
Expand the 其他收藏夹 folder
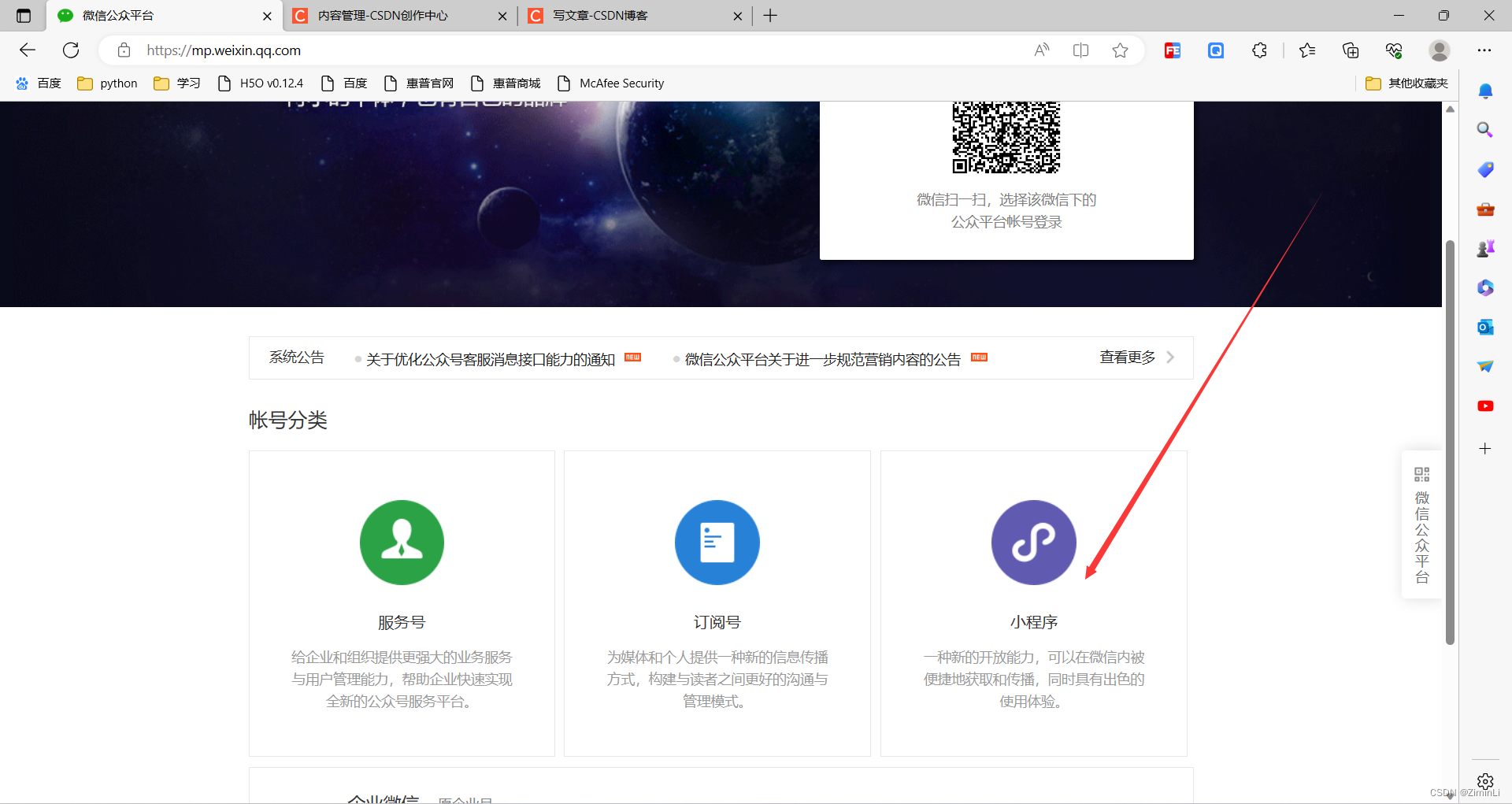coord(1406,83)
